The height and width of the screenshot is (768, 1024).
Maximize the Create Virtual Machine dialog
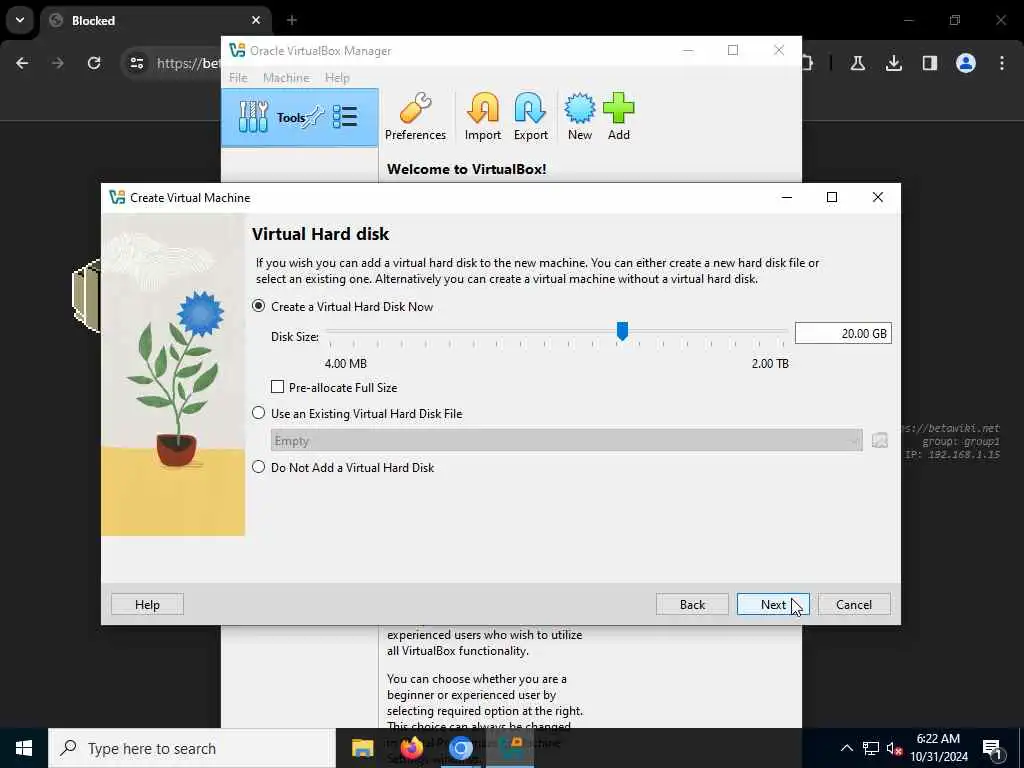coord(832,197)
